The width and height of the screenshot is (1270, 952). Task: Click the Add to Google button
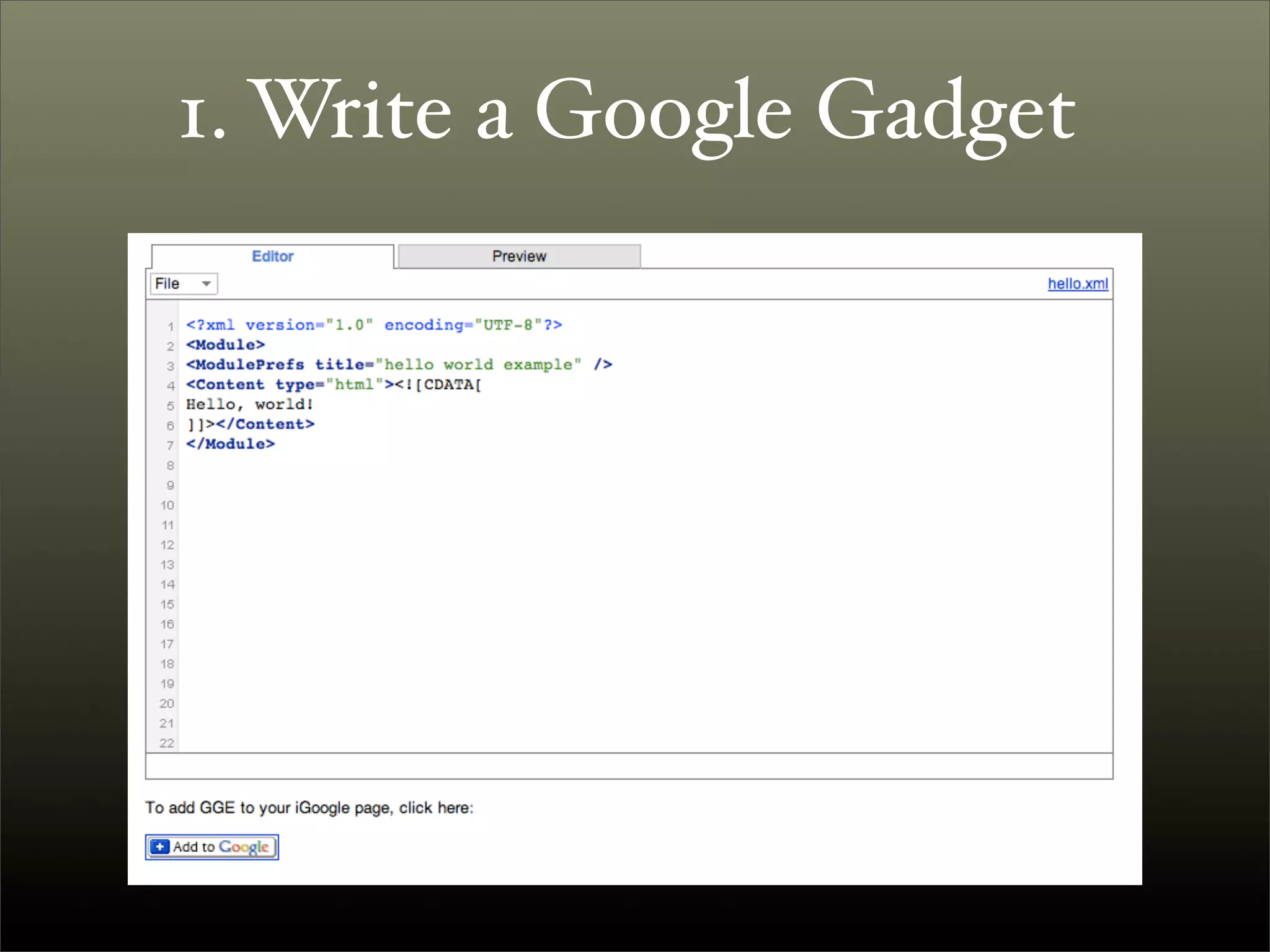[212, 847]
